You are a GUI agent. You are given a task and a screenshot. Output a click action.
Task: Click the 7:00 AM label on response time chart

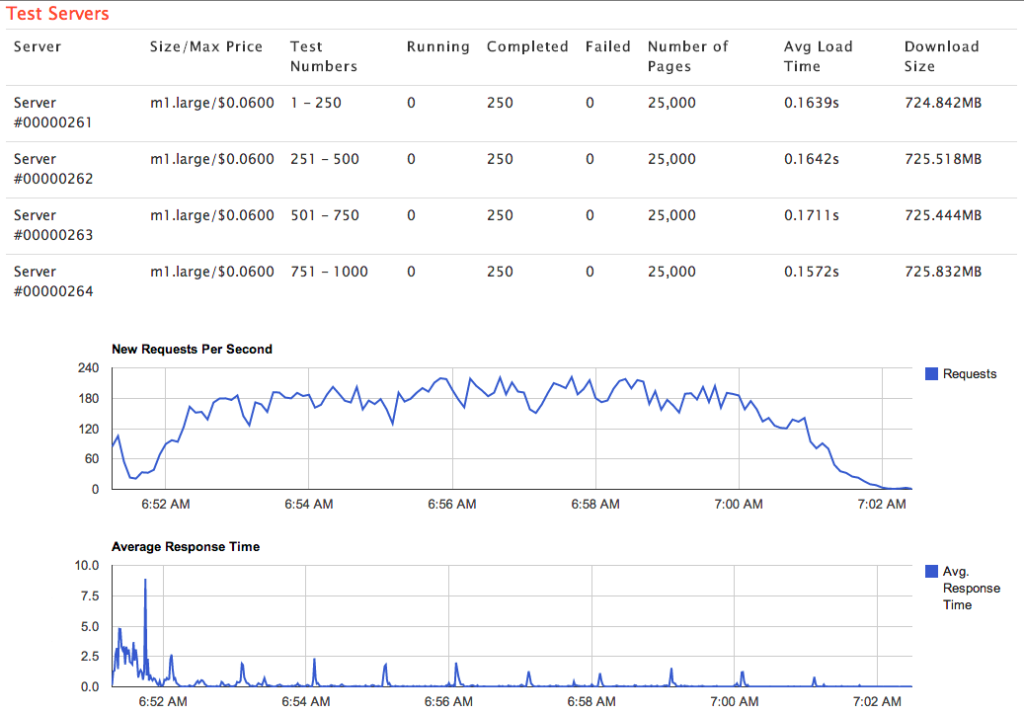coord(734,702)
